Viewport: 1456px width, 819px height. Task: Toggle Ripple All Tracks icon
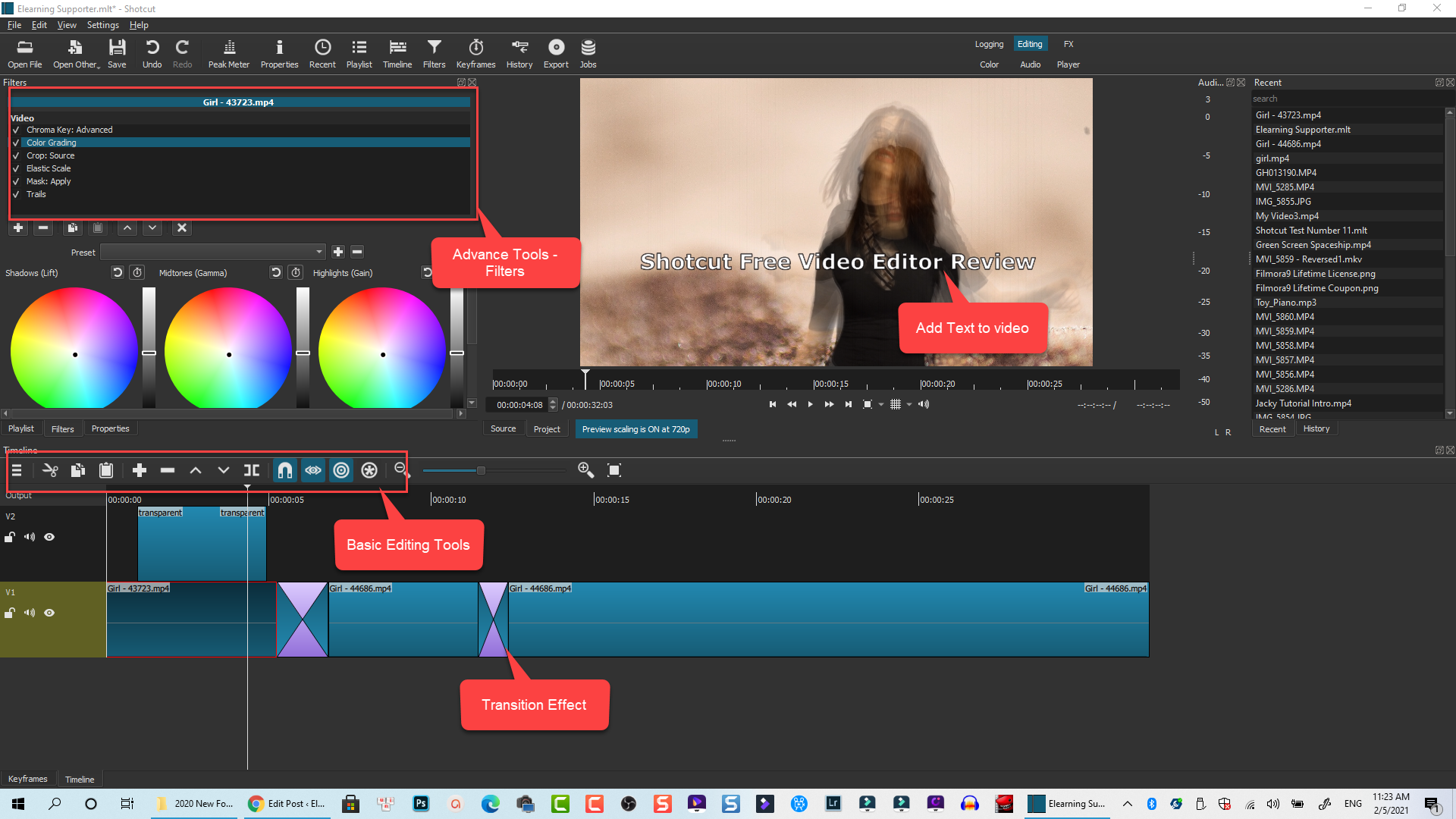pyautogui.click(x=369, y=471)
